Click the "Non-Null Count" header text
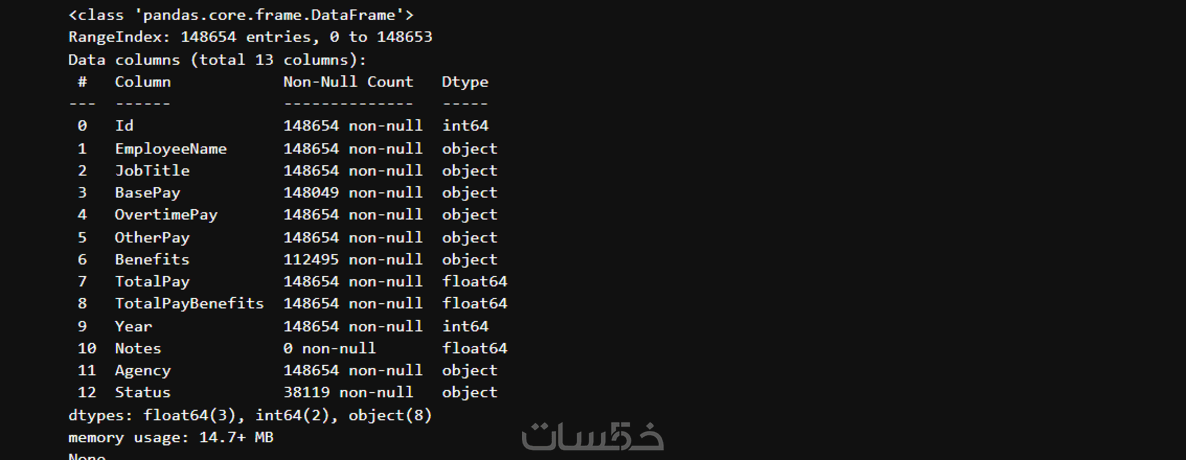This screenshot has height=460, width=1186. [x=348, y=82]
